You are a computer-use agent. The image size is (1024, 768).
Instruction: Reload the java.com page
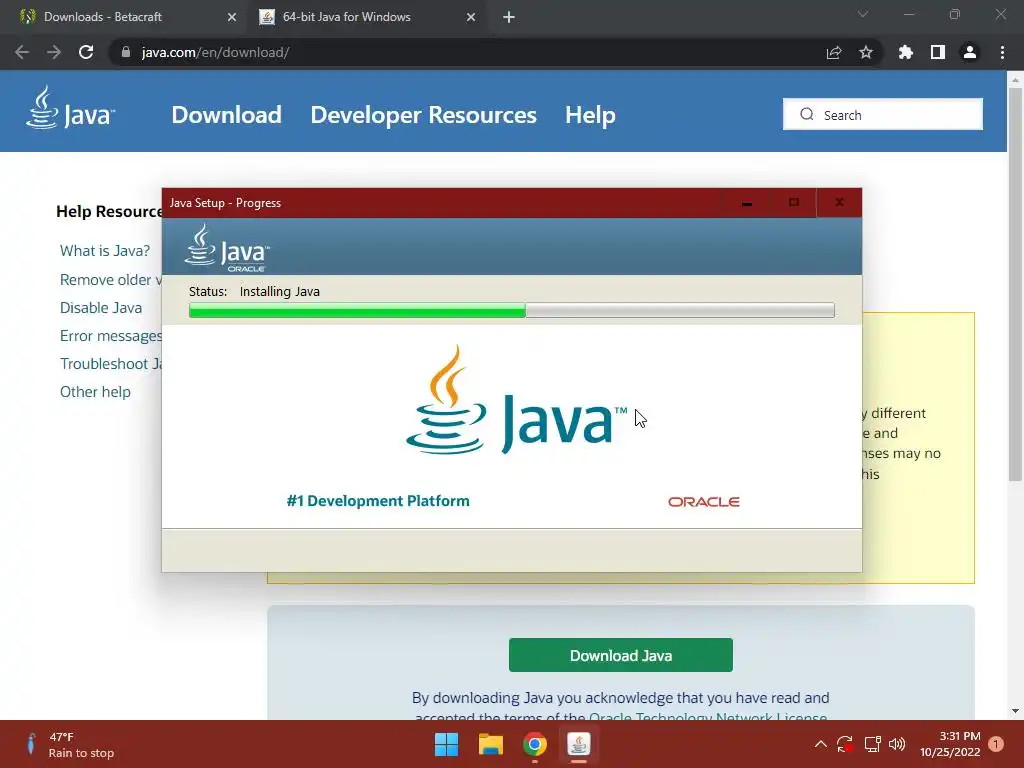86,52
